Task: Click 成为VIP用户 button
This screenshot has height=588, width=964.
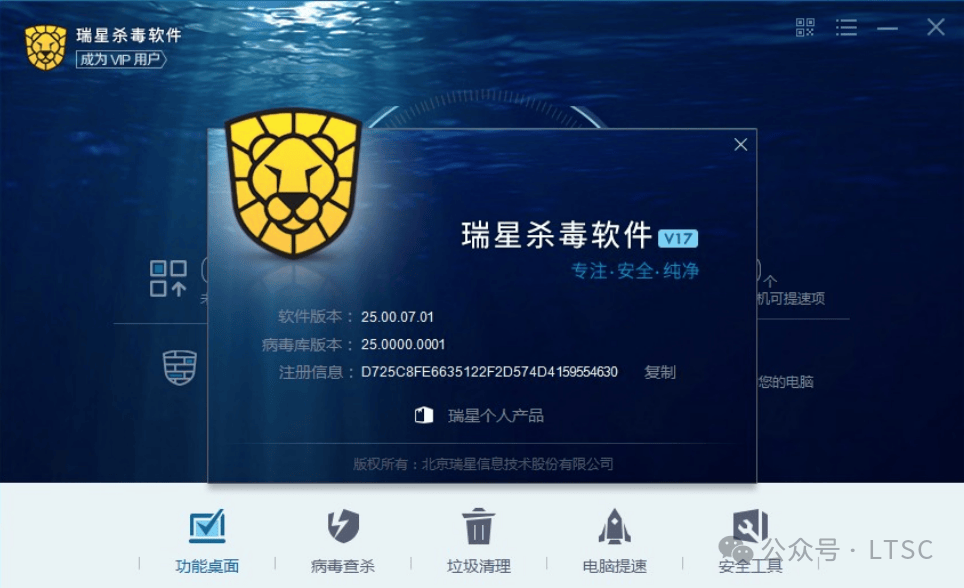Action: click(121, 60)
